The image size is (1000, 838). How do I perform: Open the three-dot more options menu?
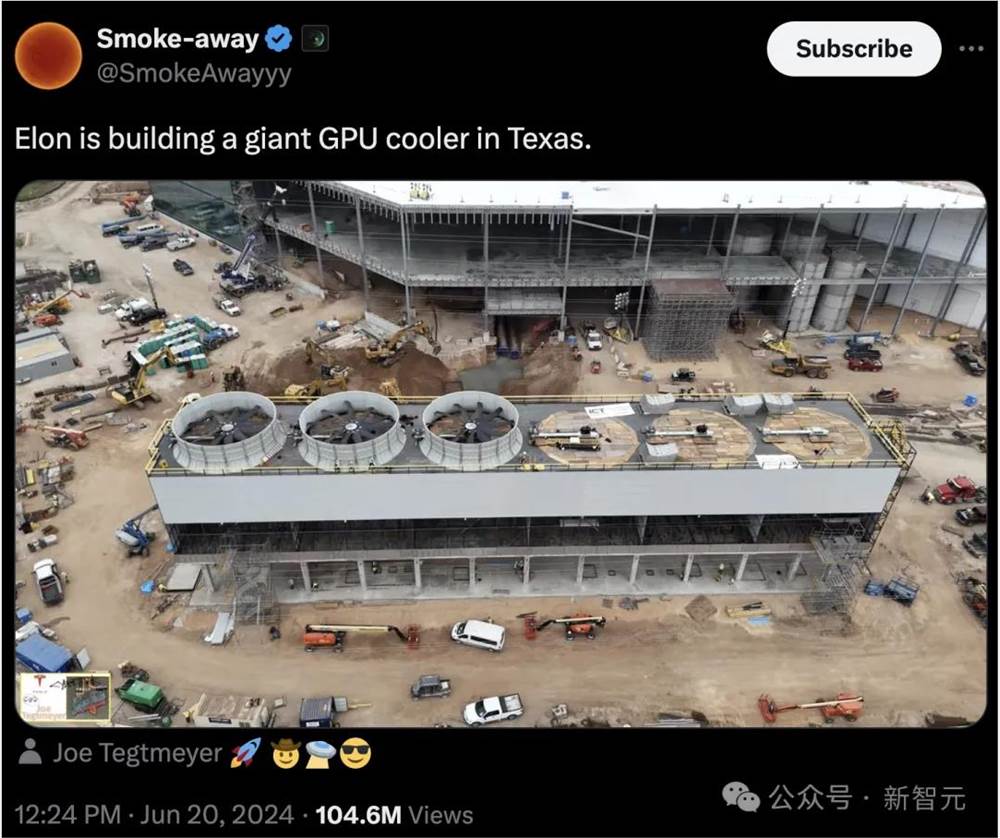971,48
